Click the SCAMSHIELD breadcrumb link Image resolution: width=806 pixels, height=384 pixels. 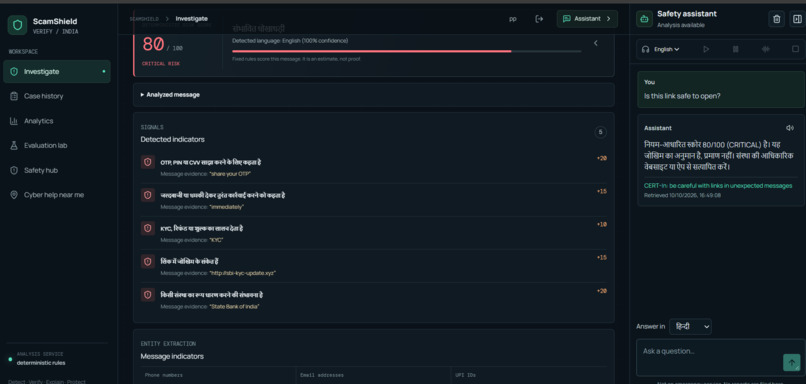[x=144, y=19]
